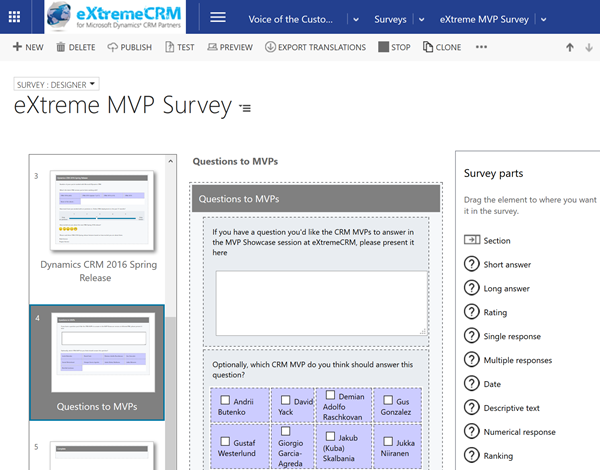Select page 4 Questions to MVPs thumbnail

(x=103, y=352)
